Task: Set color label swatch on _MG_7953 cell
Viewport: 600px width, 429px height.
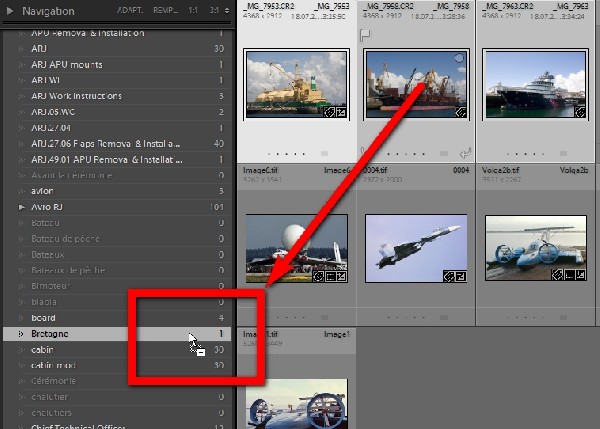Action: [x=324, y=154]
